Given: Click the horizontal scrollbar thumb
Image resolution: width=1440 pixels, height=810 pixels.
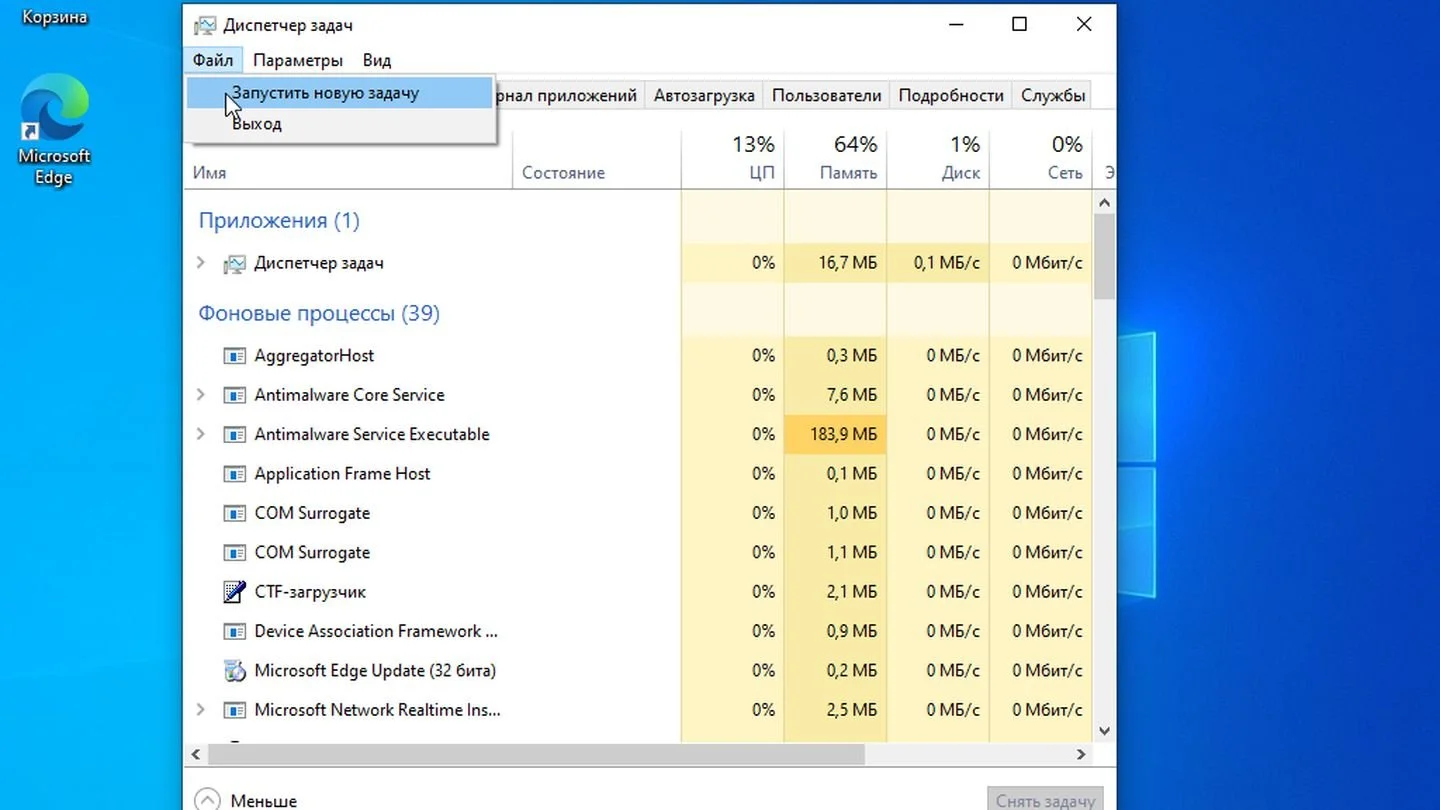Looking at the screenshot, I should click(536, 754).
